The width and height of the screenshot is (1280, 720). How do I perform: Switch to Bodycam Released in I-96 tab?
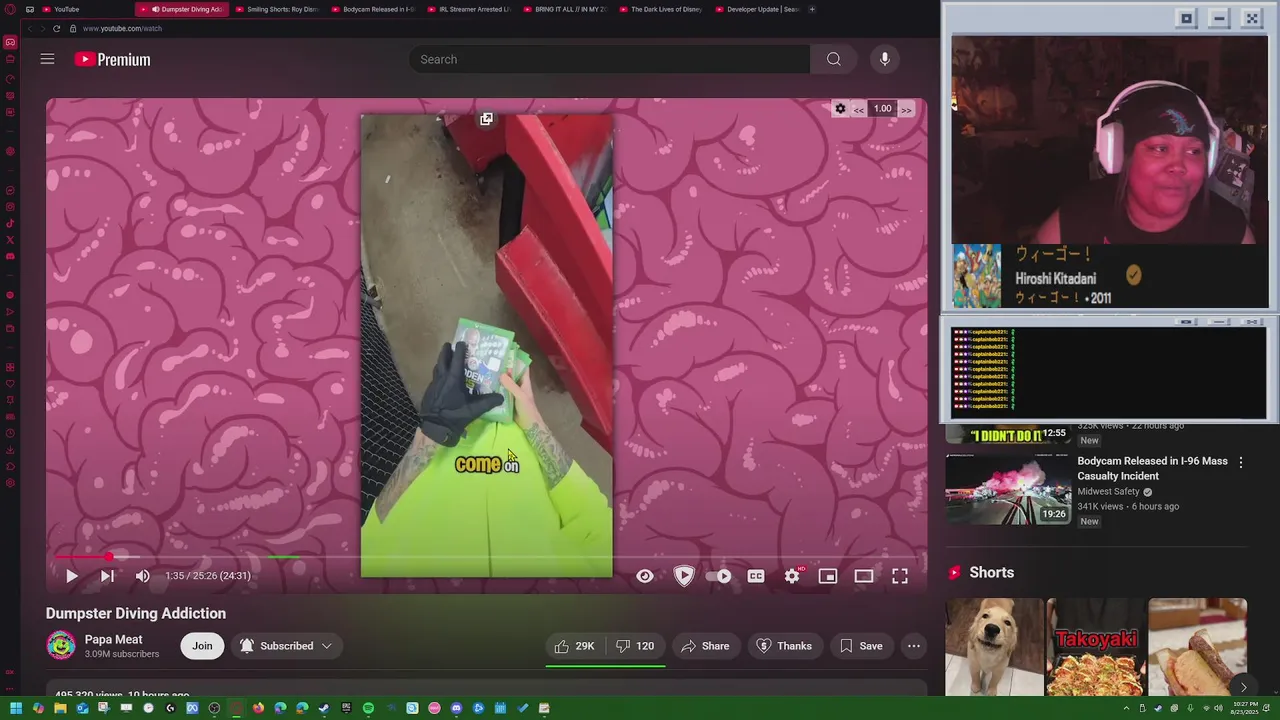374,9
